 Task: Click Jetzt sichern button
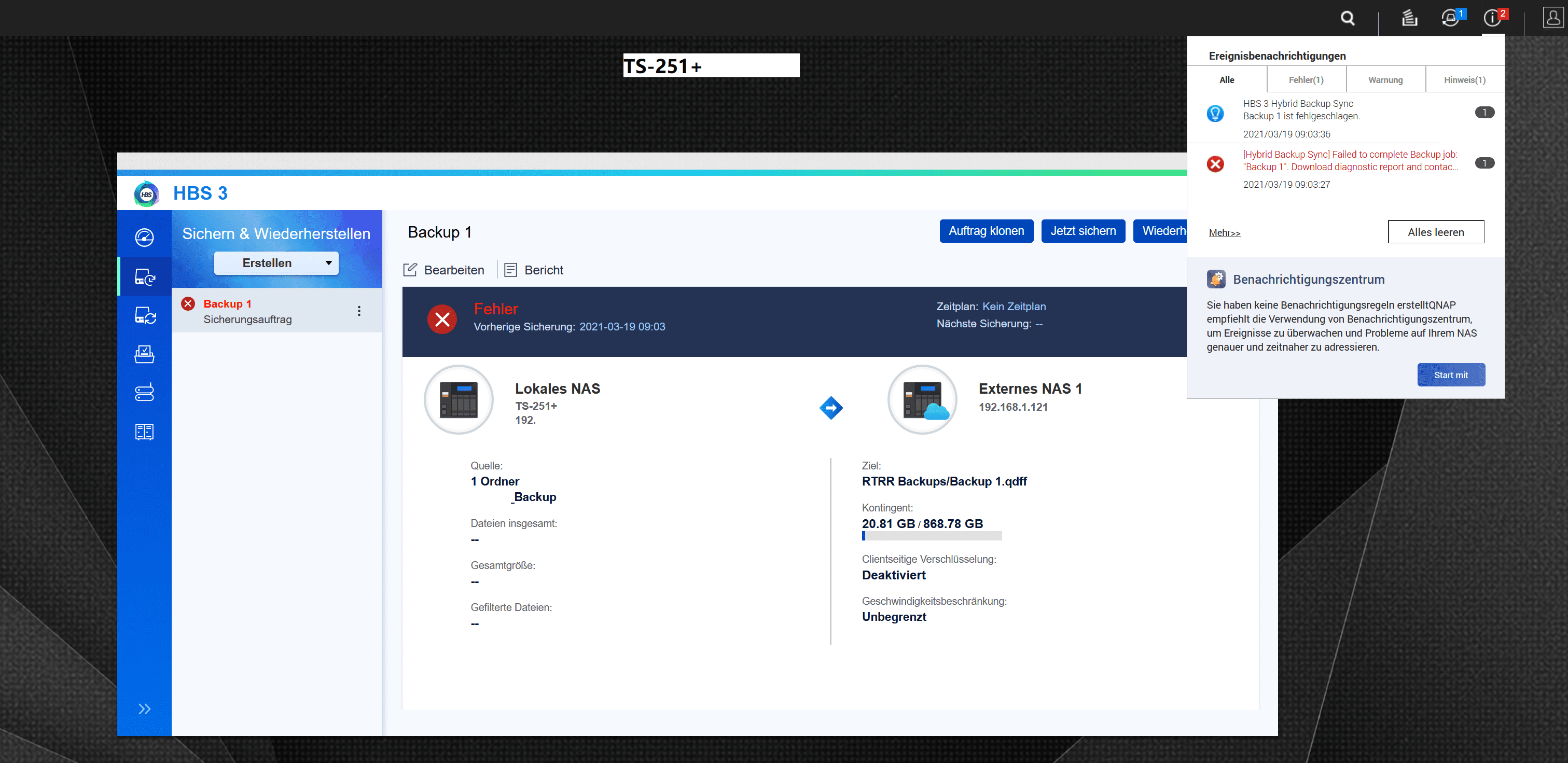coord(1083,231)
